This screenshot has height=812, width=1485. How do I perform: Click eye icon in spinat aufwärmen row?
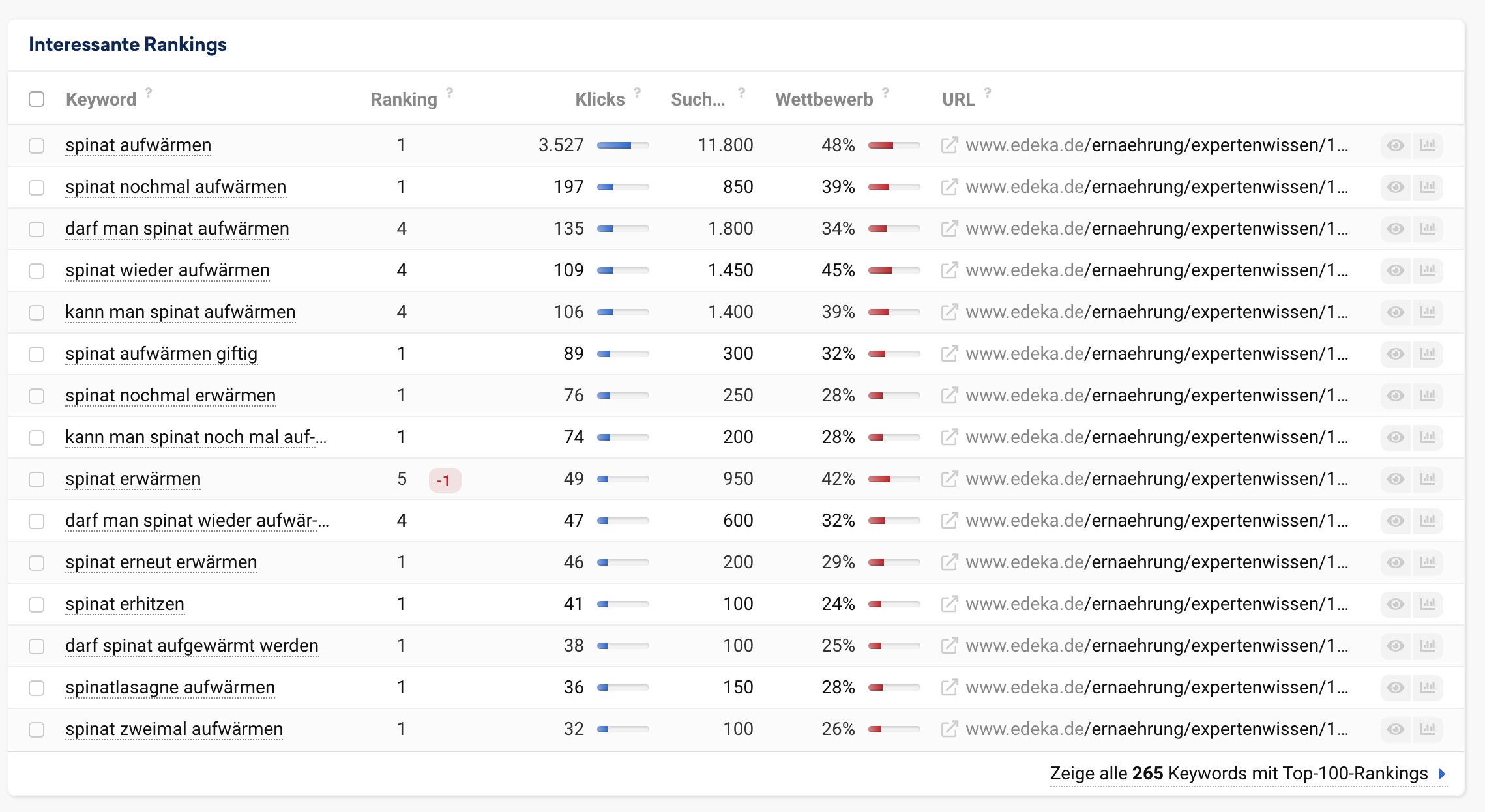[1396, 145]
